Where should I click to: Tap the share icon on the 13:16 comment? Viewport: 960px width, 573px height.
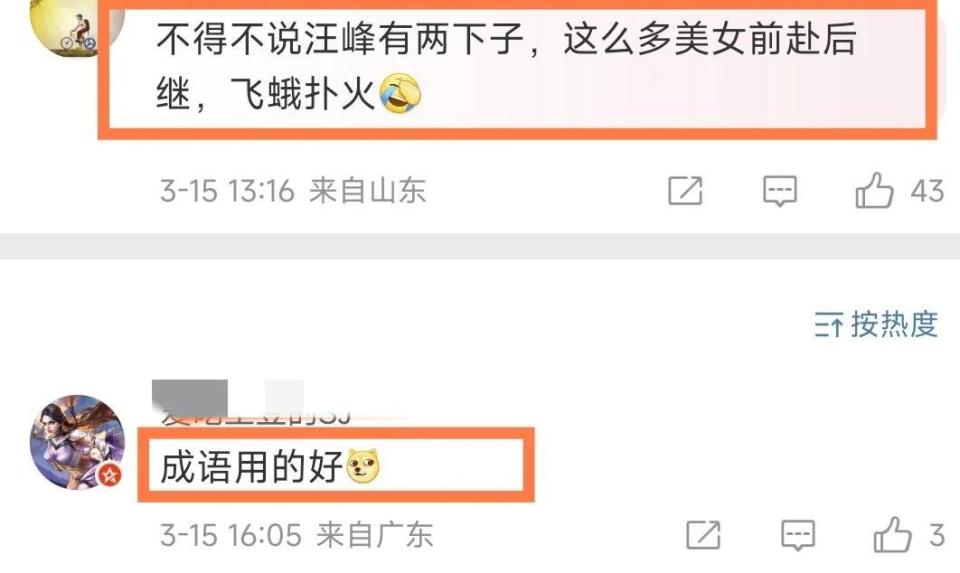(x=685, y=190)
